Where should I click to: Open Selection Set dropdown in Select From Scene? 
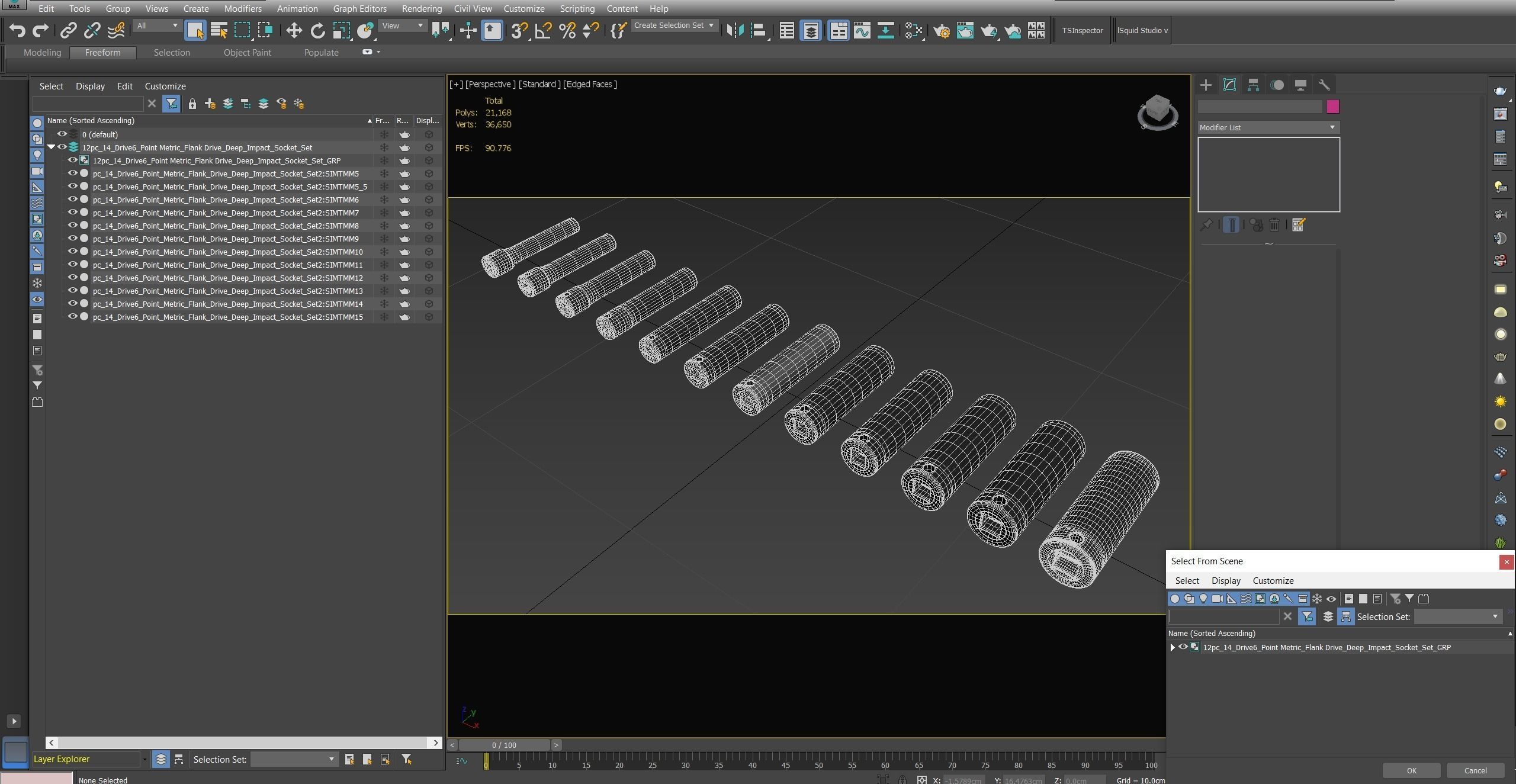[1458, 616]
